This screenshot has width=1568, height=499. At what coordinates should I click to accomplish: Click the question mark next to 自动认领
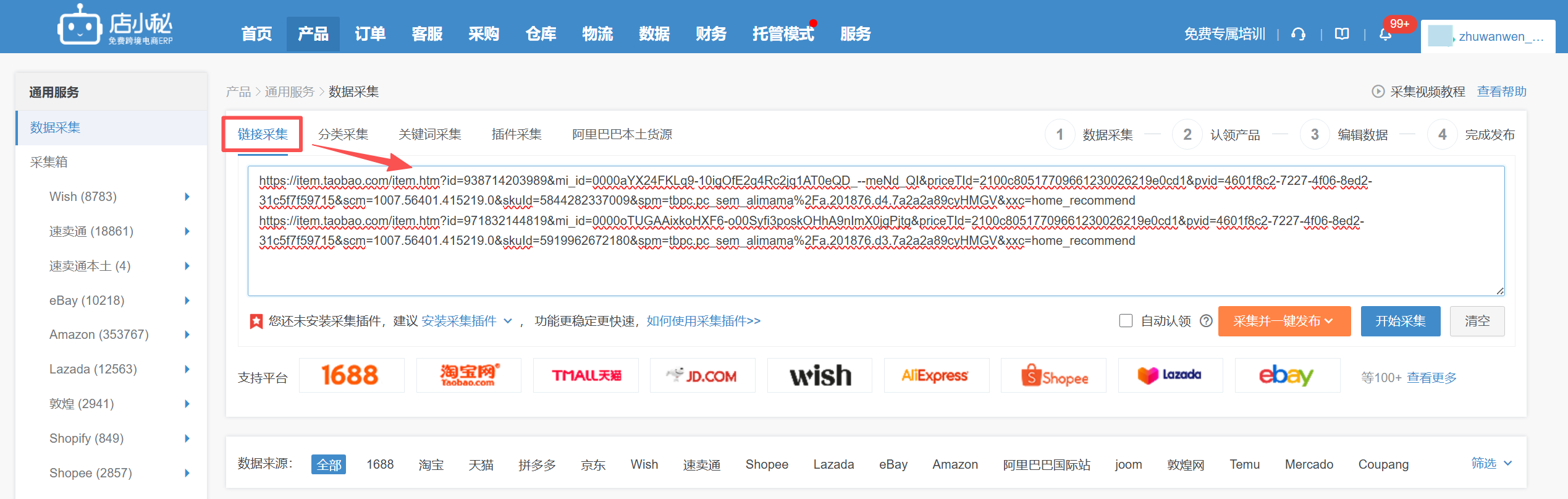1206,321
